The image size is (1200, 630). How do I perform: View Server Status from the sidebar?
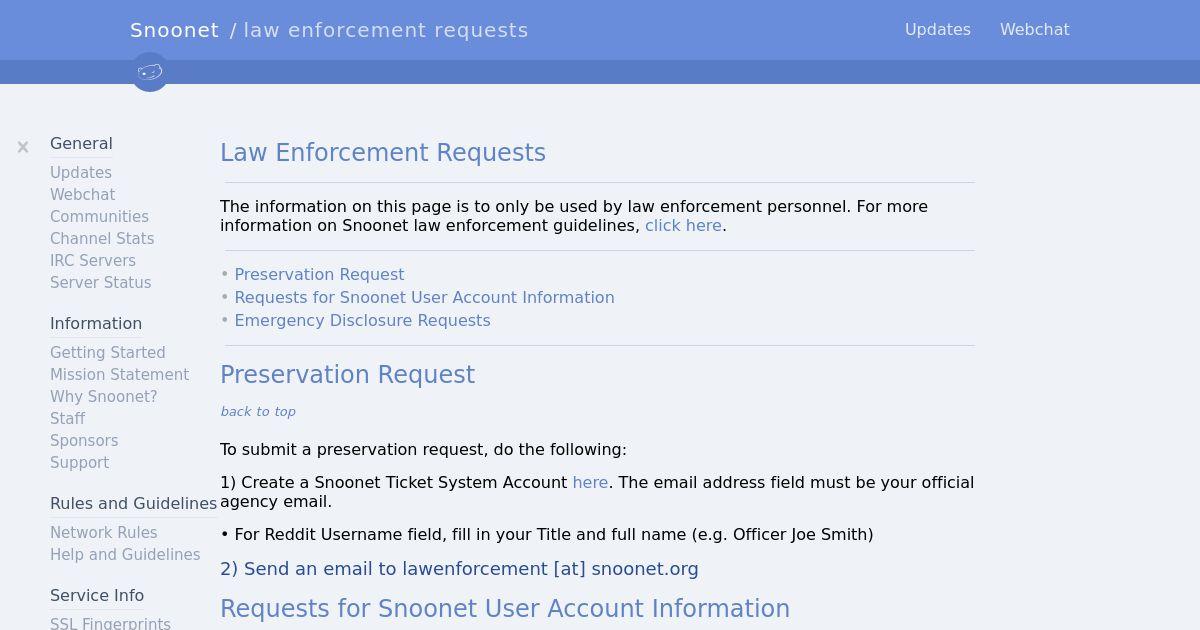click(101, 283)
